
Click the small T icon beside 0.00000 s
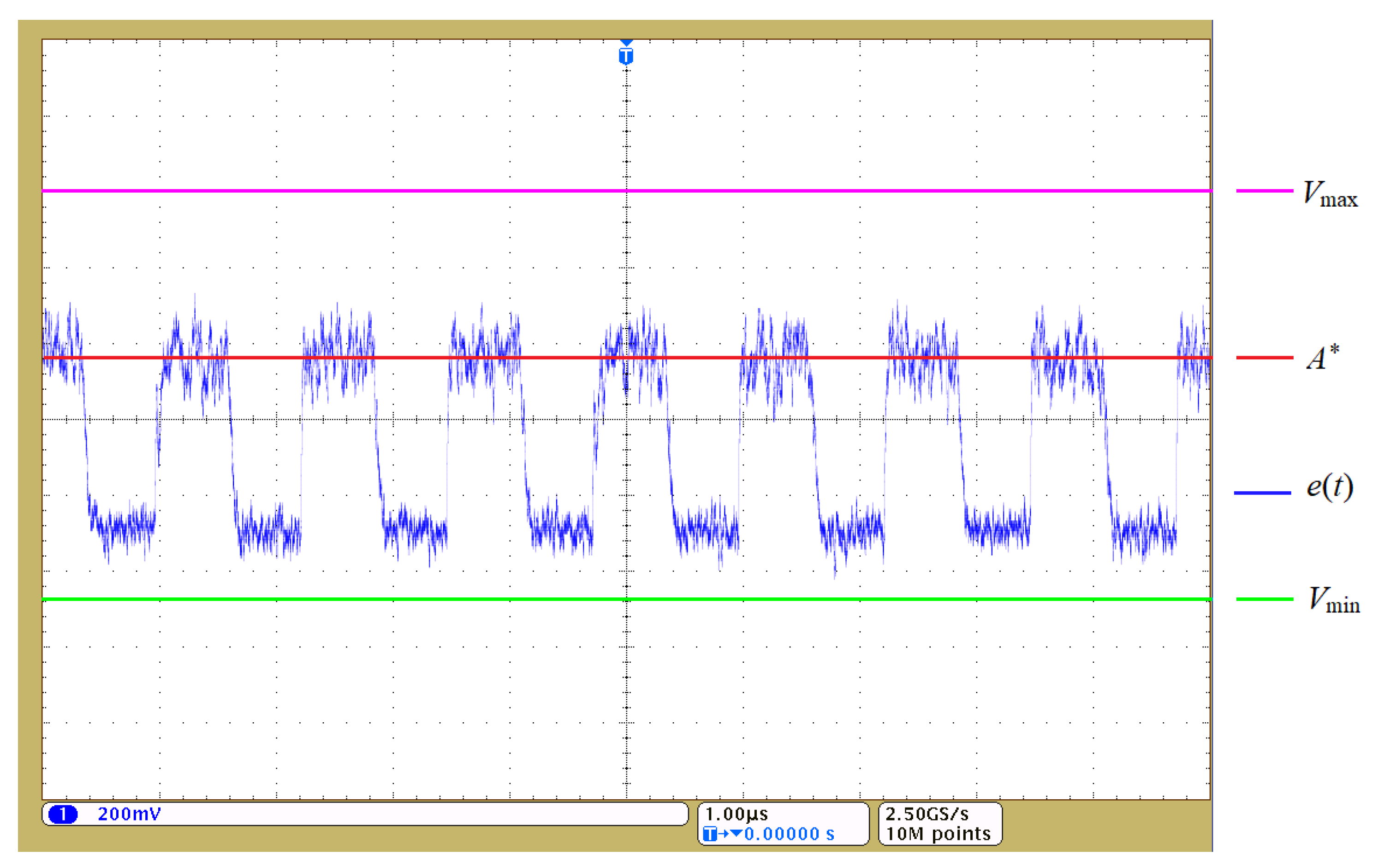pos(710,833)
